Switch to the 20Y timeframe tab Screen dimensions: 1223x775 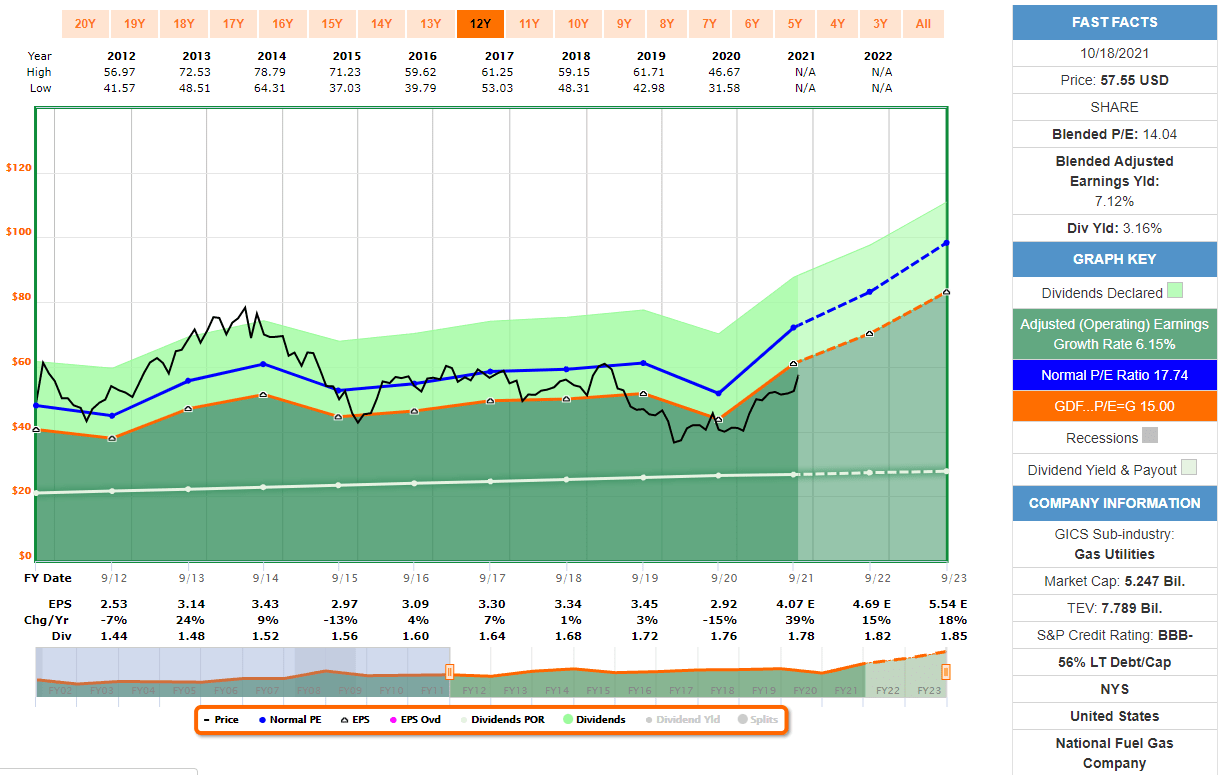click(83, 22)
